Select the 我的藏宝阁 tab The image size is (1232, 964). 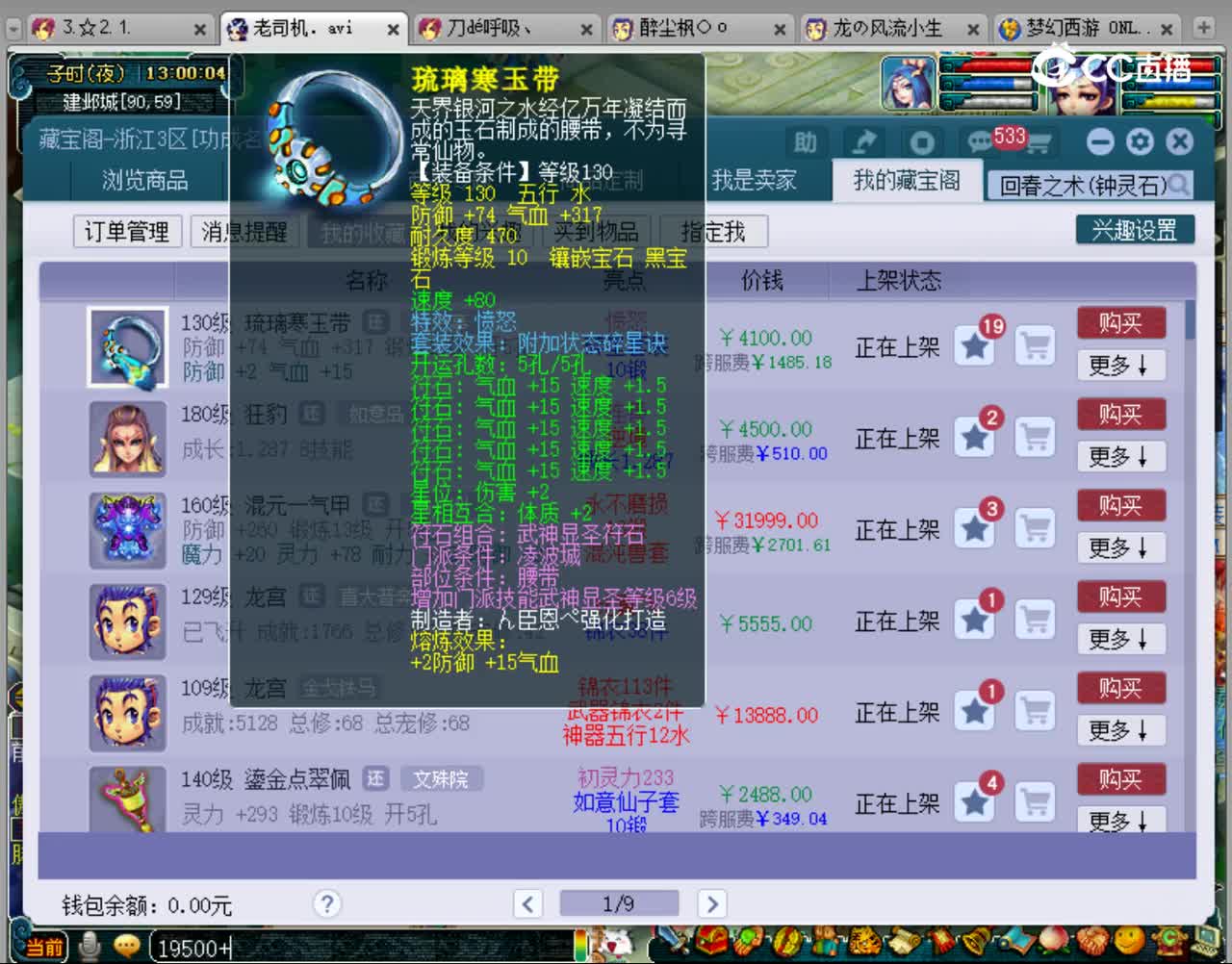click(907, 180)
